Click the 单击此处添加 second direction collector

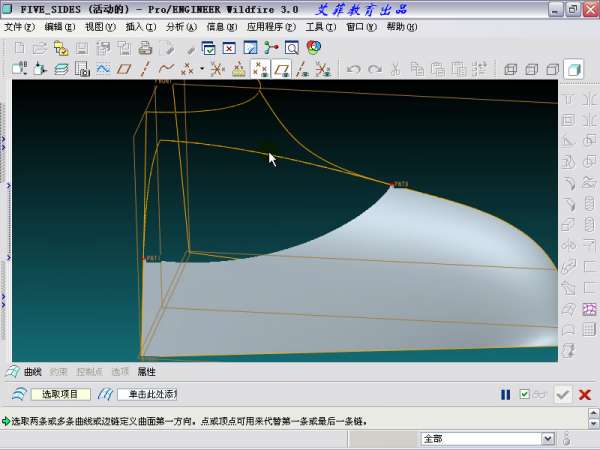click(x=147, y=394)
